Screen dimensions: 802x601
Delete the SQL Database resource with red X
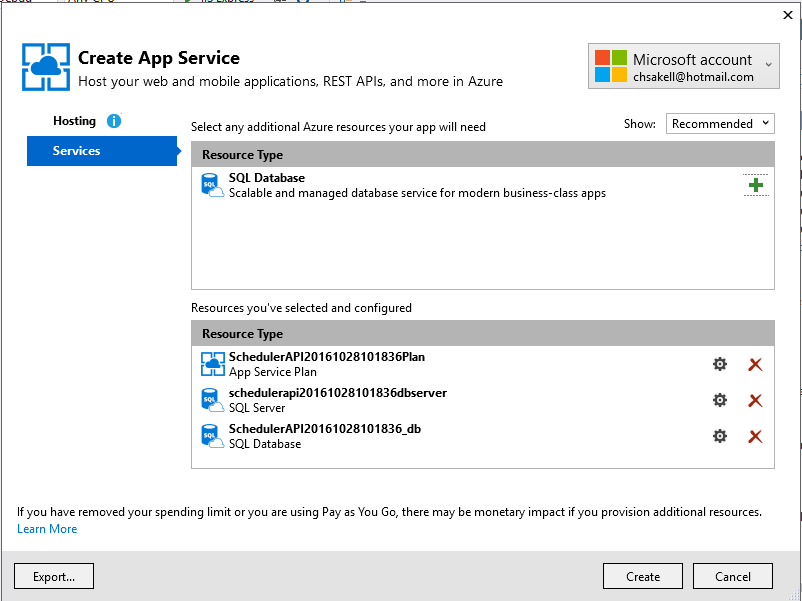(x=755, y=436)
